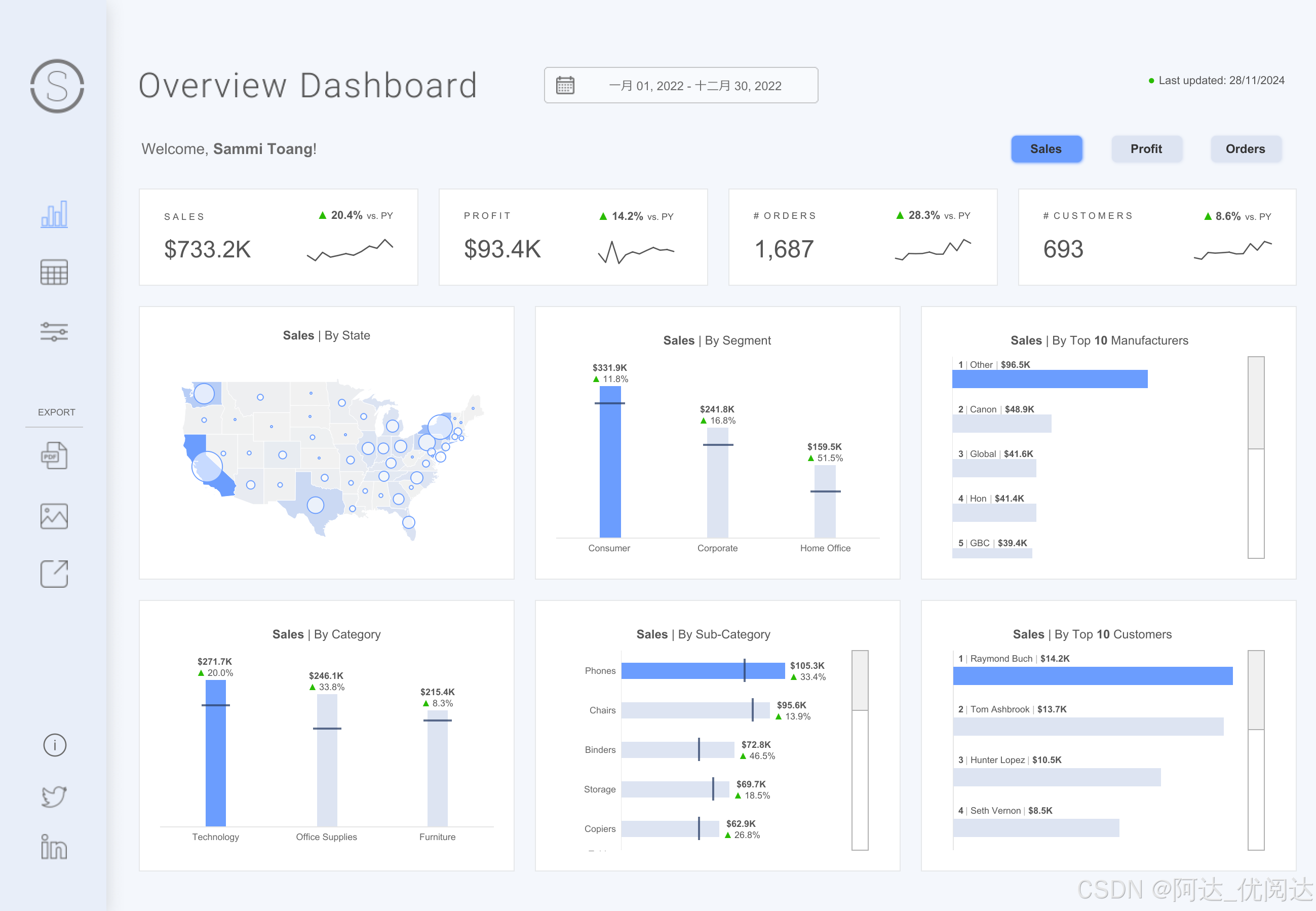Click the Twitter bird icon

tap(54, 796)
